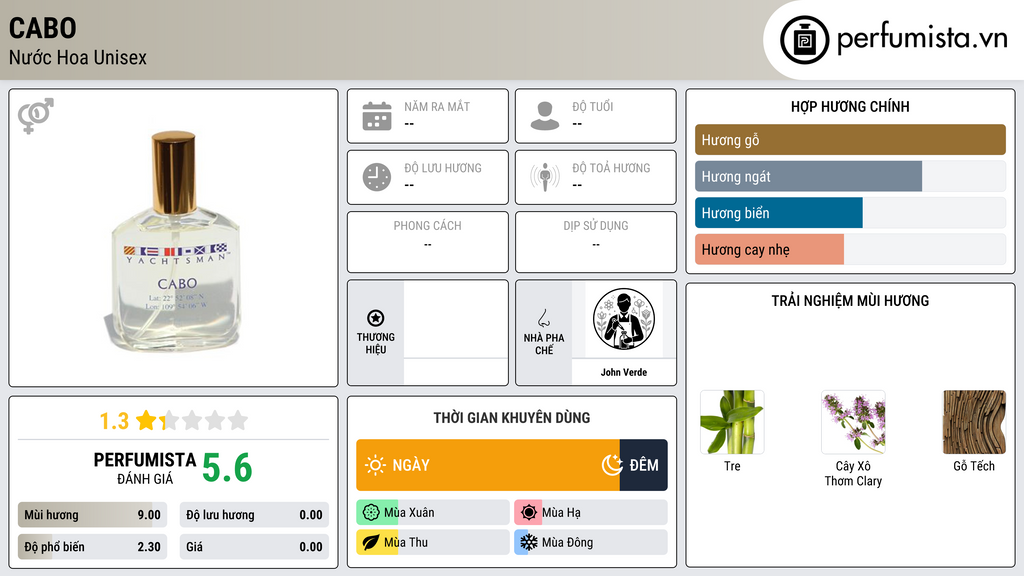Click the Mùa Thu season label
1024x576 pixels.
(406, 542)
